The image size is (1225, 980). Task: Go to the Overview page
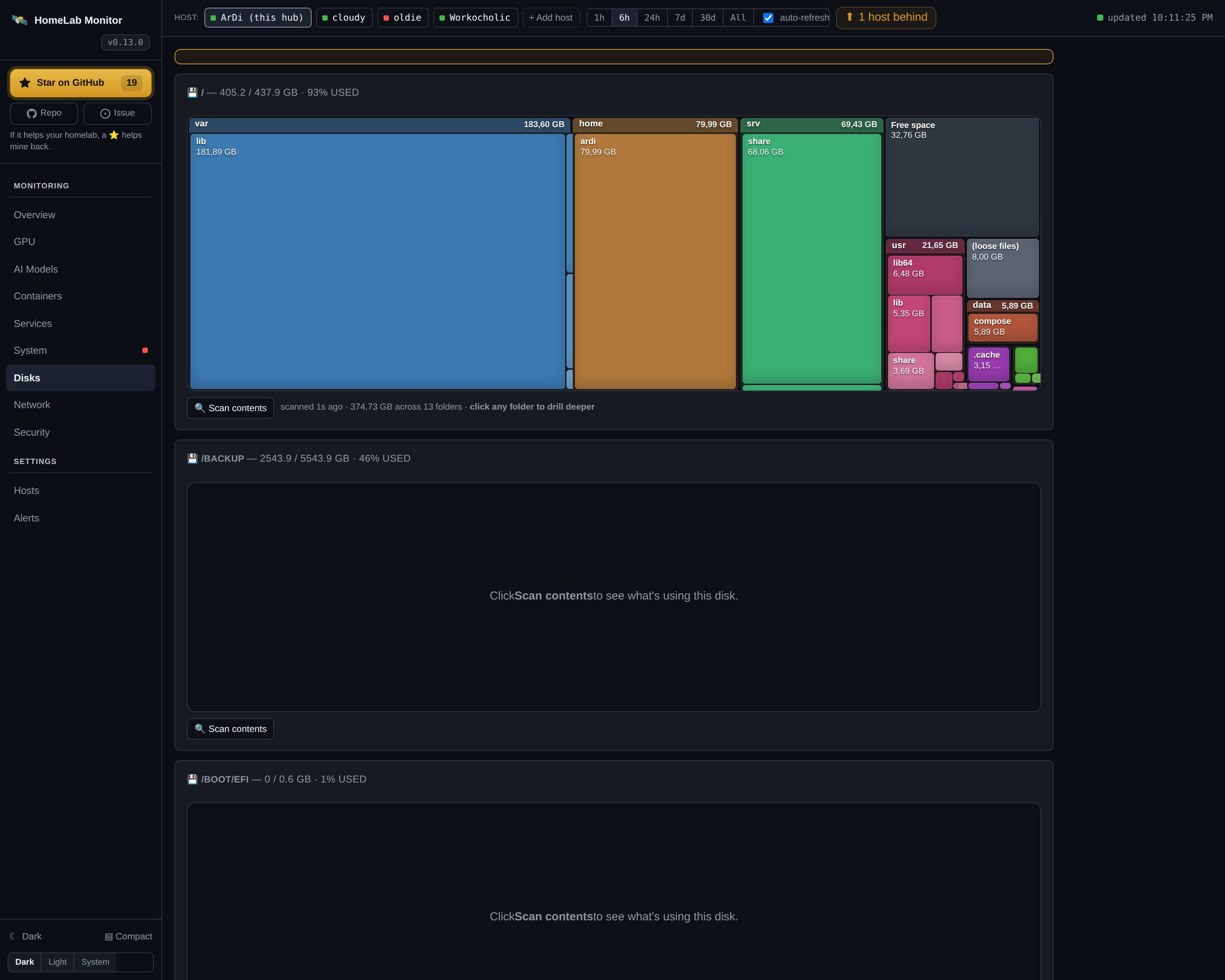click(81, 215)
